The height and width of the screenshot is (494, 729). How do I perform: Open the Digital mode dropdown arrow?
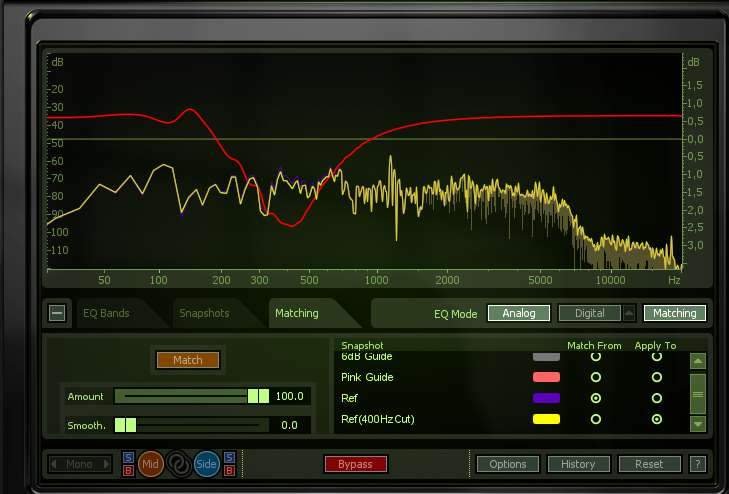click(629, 313)
